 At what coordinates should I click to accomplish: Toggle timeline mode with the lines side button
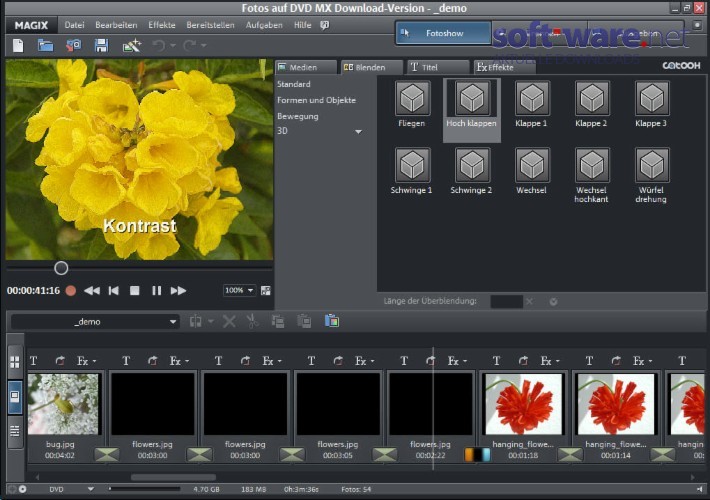point(15,431)
